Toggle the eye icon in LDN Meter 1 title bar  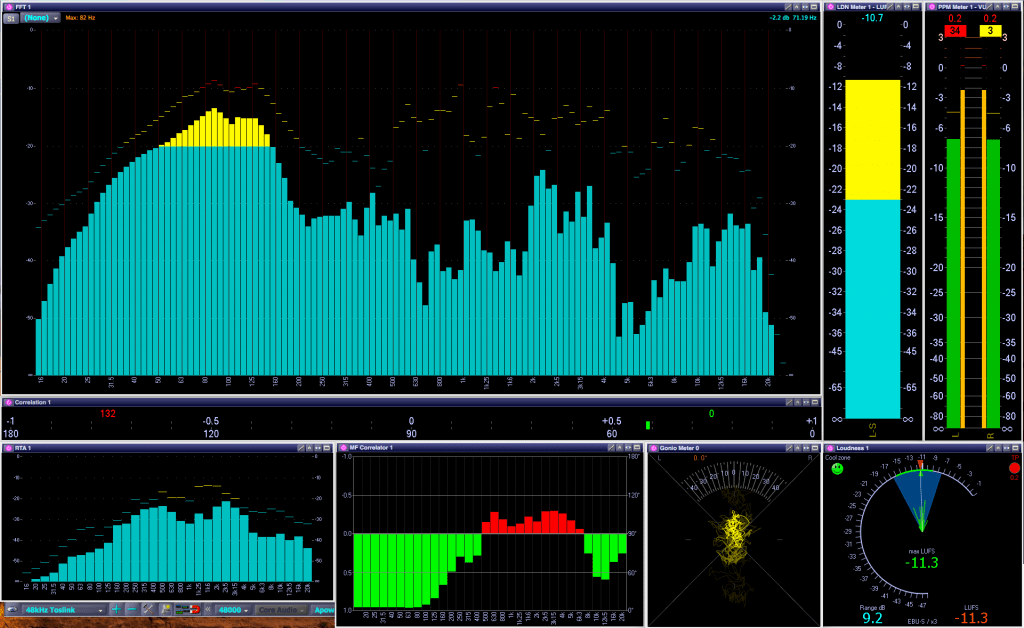(x=907, y=7)
